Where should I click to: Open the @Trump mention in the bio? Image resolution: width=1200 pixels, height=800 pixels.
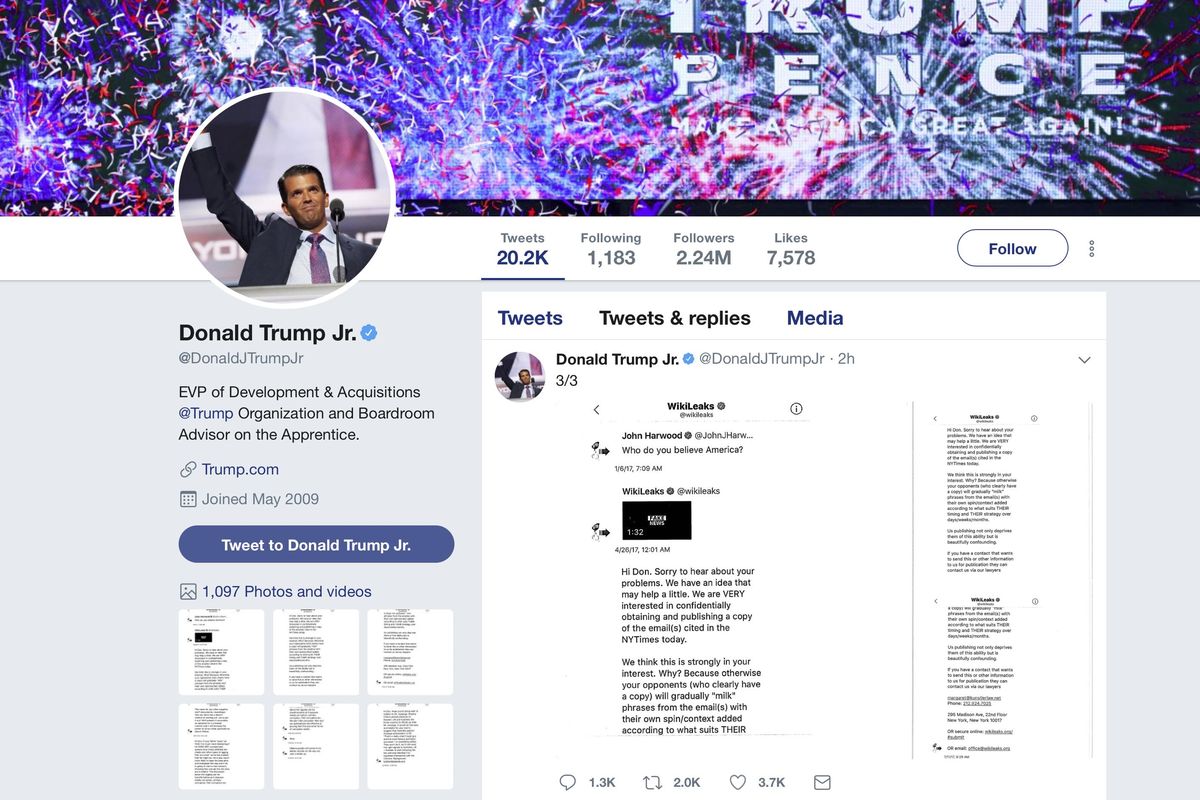click(206, 413)
